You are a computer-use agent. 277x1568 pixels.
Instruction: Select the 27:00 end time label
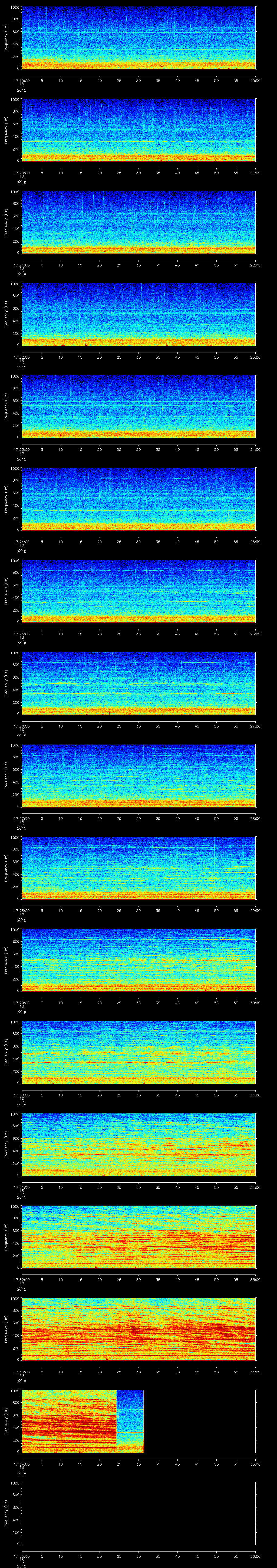point(255,726)
